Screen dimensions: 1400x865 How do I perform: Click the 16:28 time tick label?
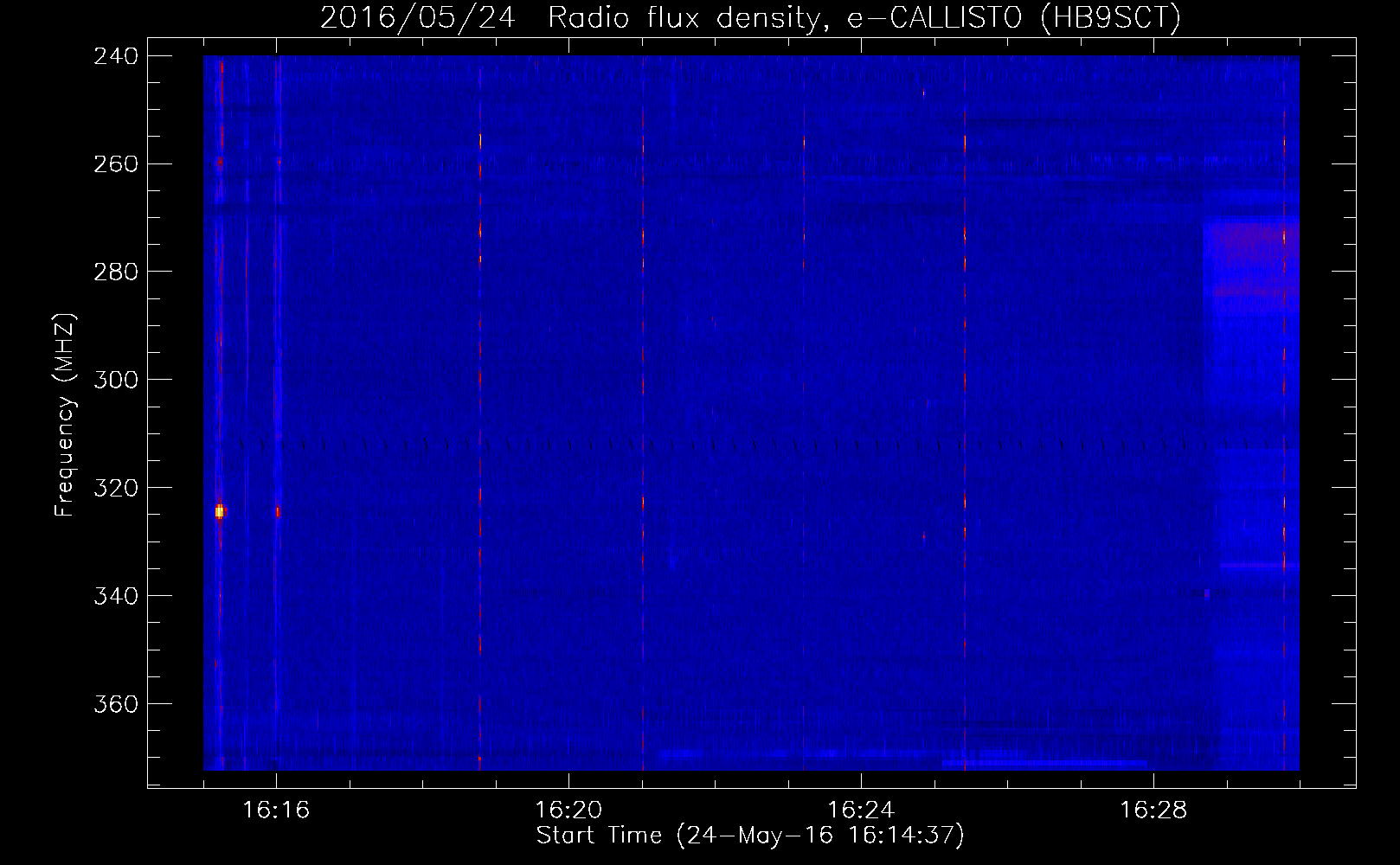tap(1153, 811)
